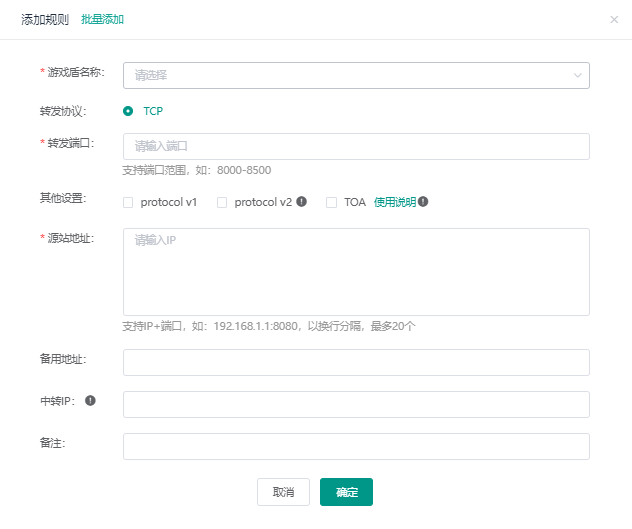This screenshot has width=632, height=529.
Task: Focus the 中转IP input field
Action: pyautogui.click(x=355, y=404)
